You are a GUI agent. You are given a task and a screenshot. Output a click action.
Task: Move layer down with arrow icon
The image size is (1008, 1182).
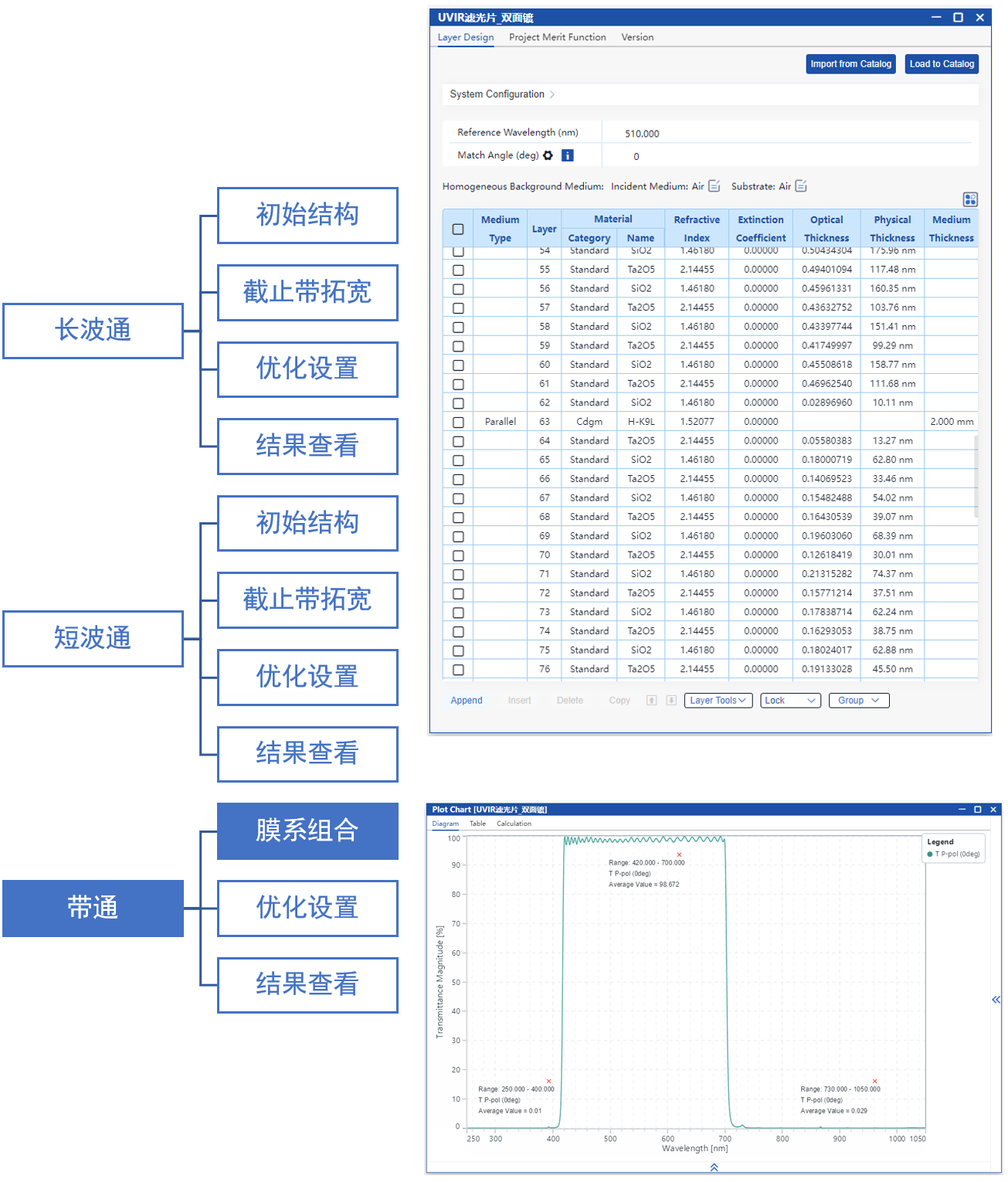point(671,701)
